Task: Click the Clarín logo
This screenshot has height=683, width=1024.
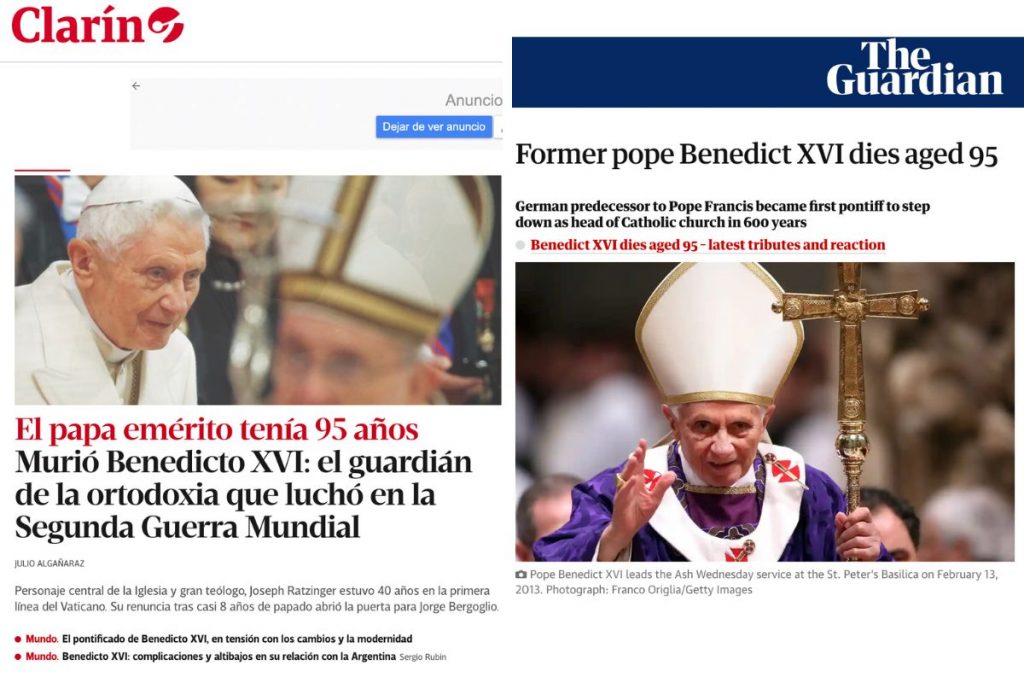Action: coord(97,25)
